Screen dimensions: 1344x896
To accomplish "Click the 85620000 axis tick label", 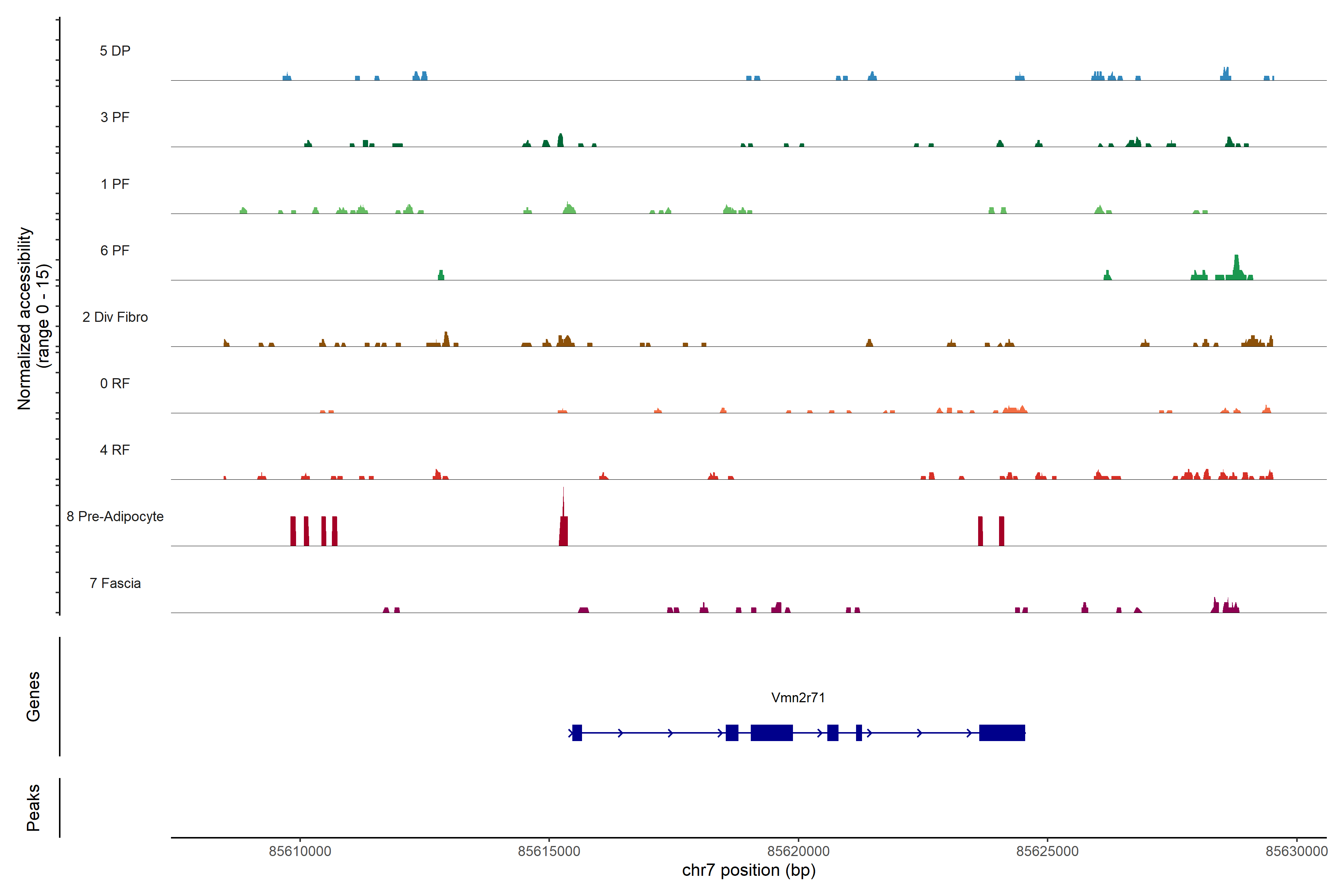I will coord(798,851).
